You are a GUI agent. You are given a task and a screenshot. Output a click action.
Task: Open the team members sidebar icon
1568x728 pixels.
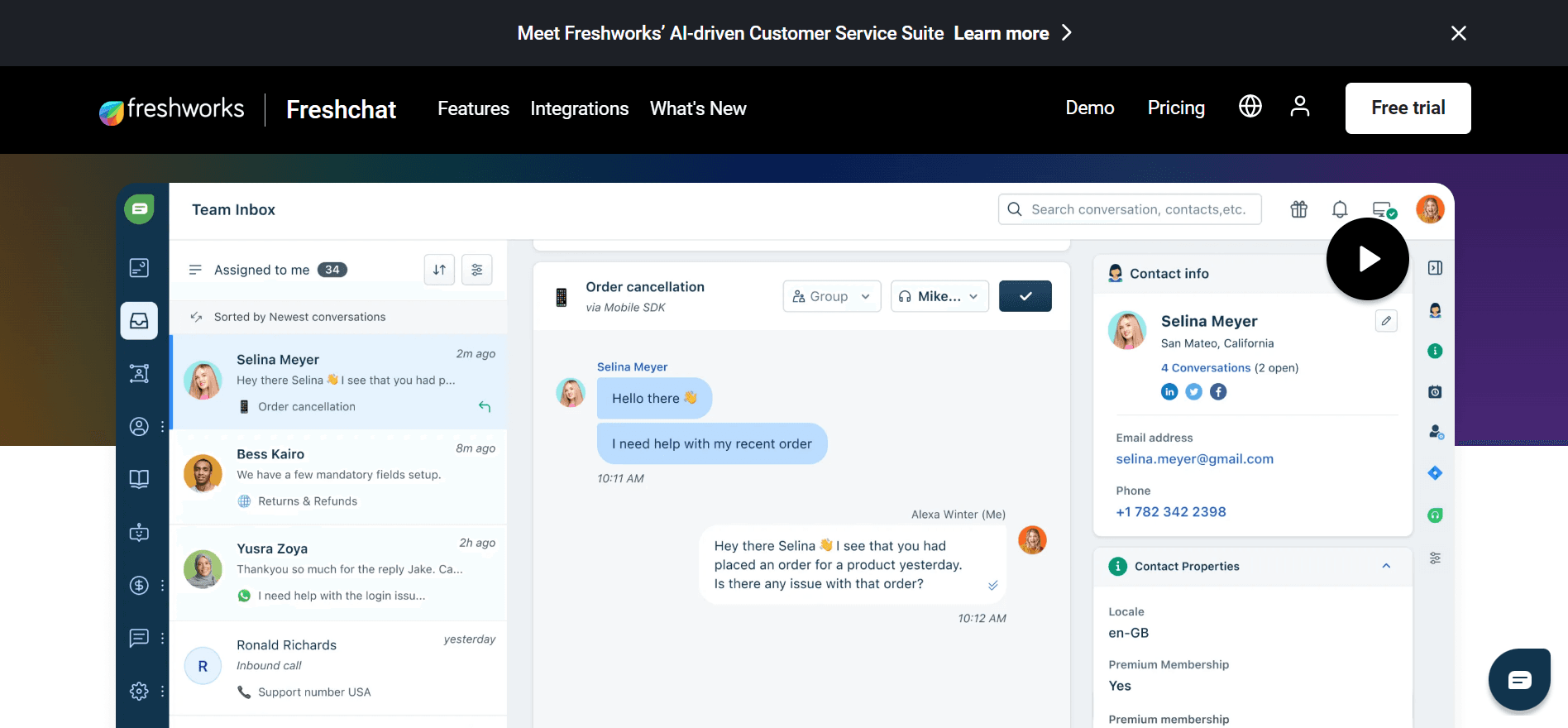coord(139,373)
